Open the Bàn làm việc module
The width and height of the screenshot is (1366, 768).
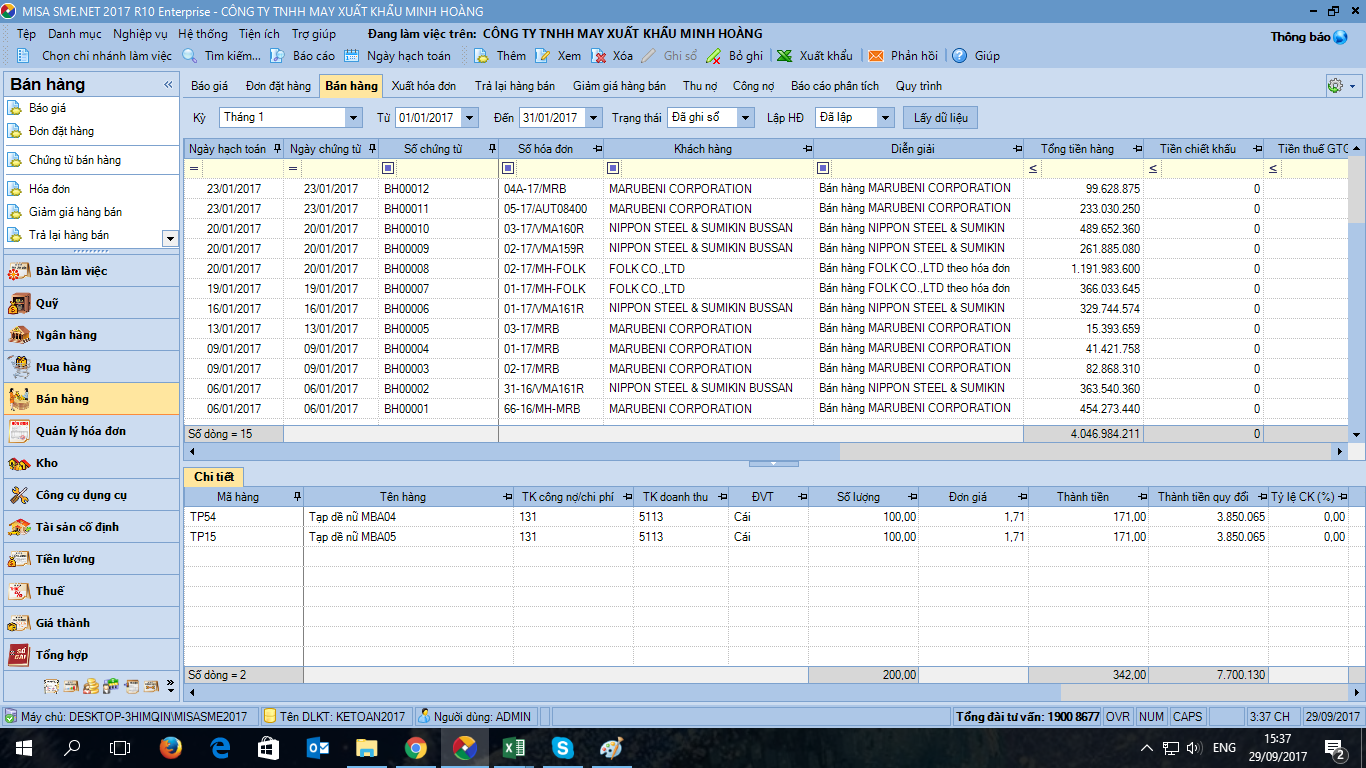click(90, 271)
